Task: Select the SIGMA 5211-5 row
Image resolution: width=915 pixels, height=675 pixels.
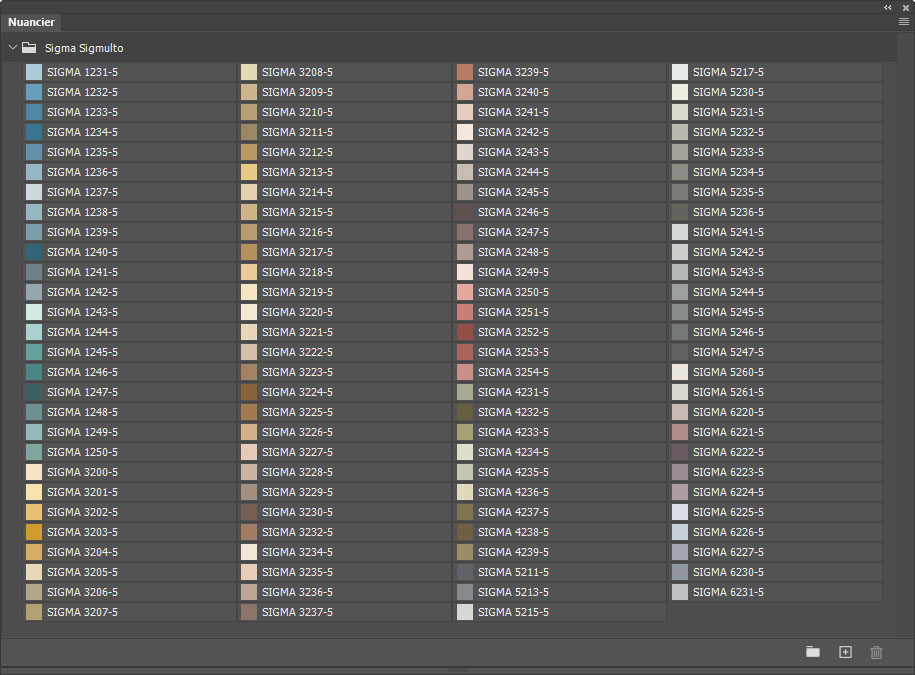Action: tap(560, 572)
